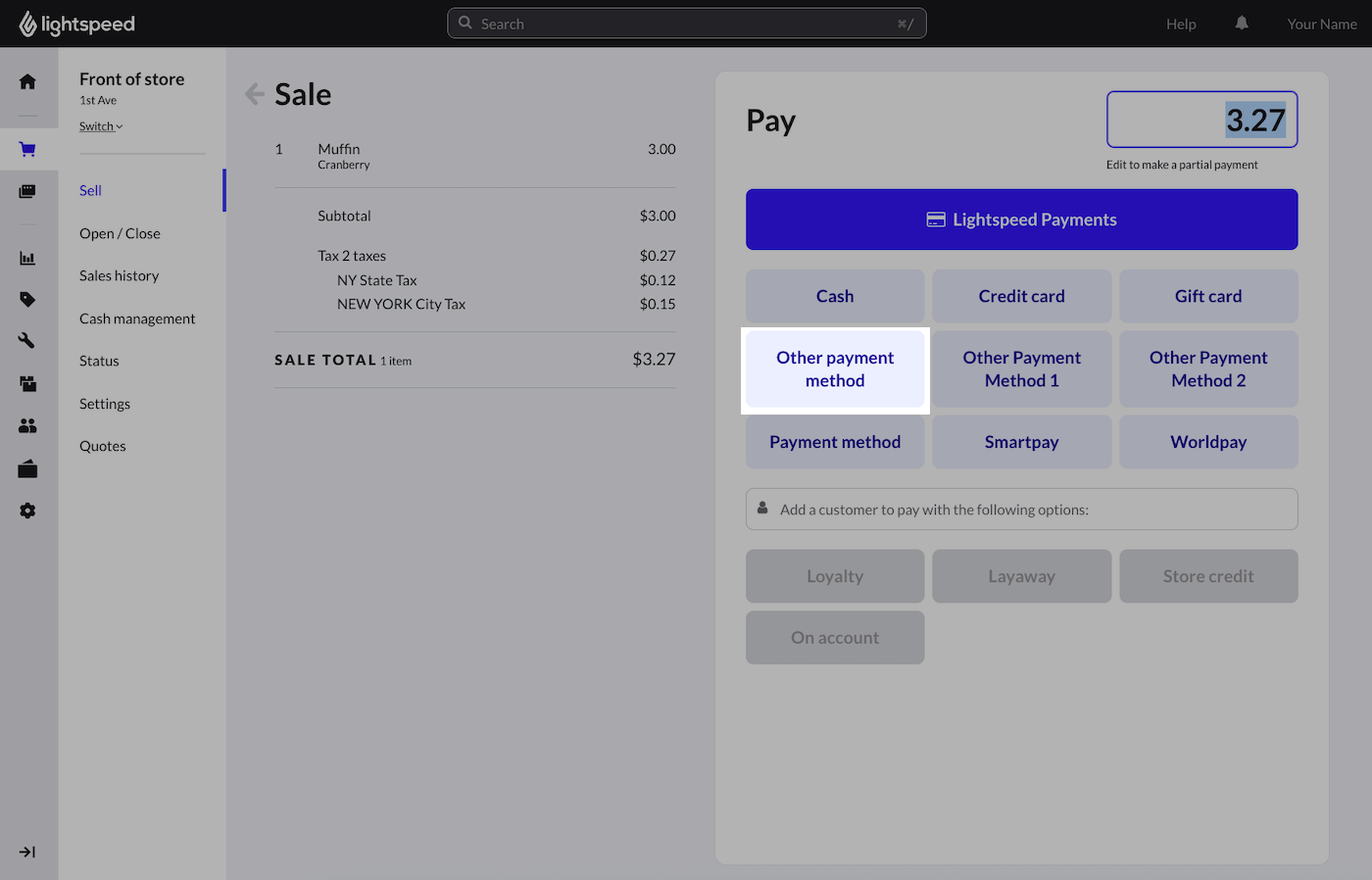This screenshot has width=1372, height=880.
Task: Click the $3.27 sale total amount
Action: tap(654, 360)
